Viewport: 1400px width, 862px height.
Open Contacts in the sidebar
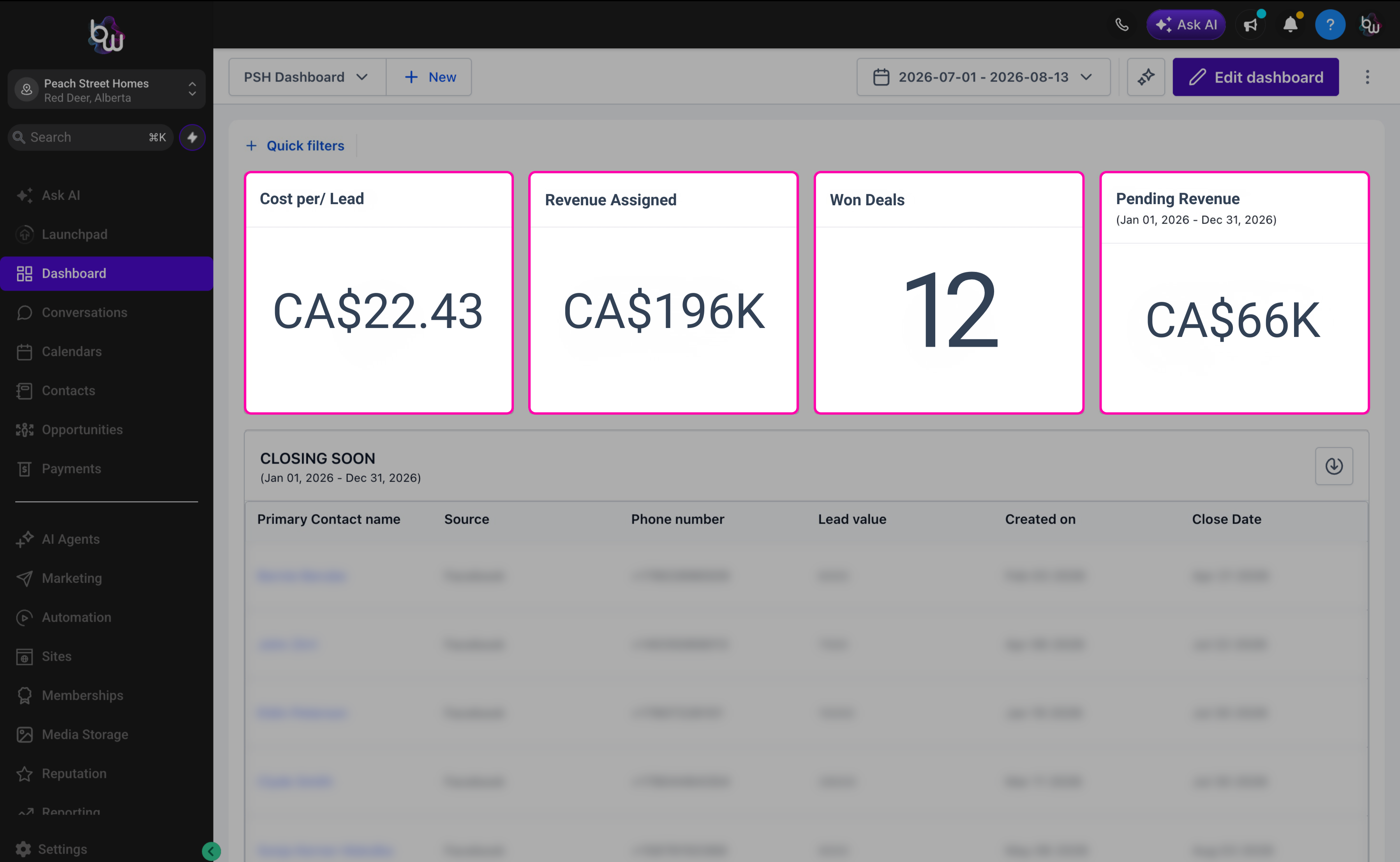click(x=107, y=391)
